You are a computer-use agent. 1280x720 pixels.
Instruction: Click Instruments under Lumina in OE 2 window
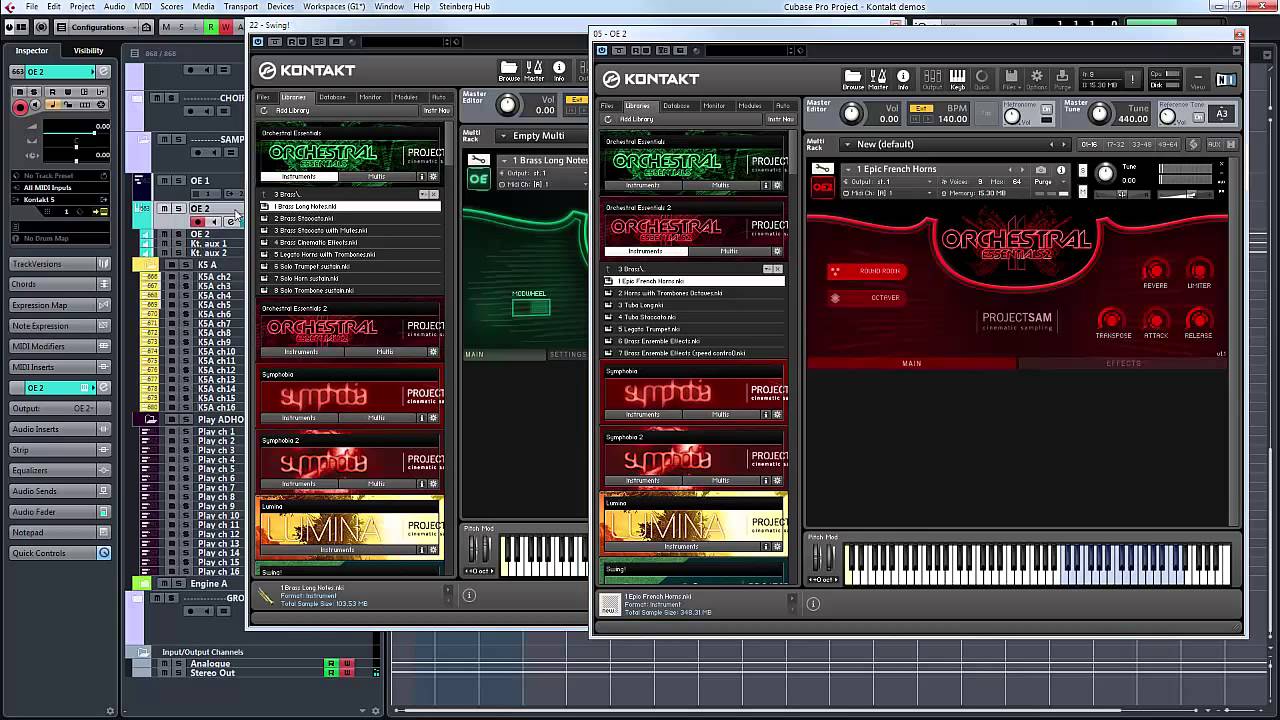coord(681,547)
